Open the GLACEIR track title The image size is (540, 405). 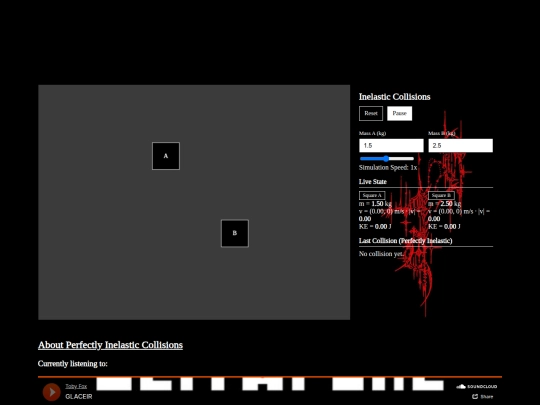point(79,396)
